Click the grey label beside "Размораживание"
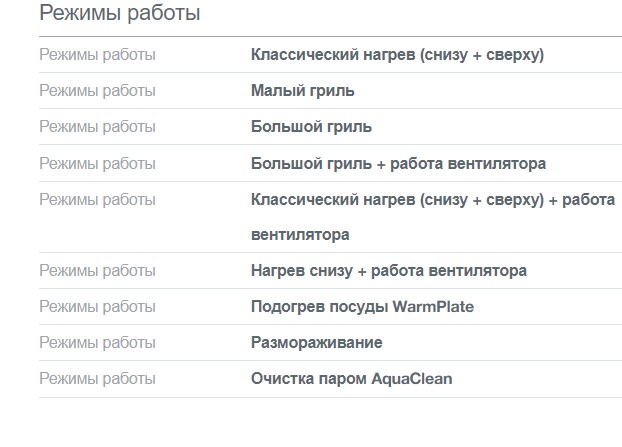Viewport: 622px width, 447px height. (97, 343)
